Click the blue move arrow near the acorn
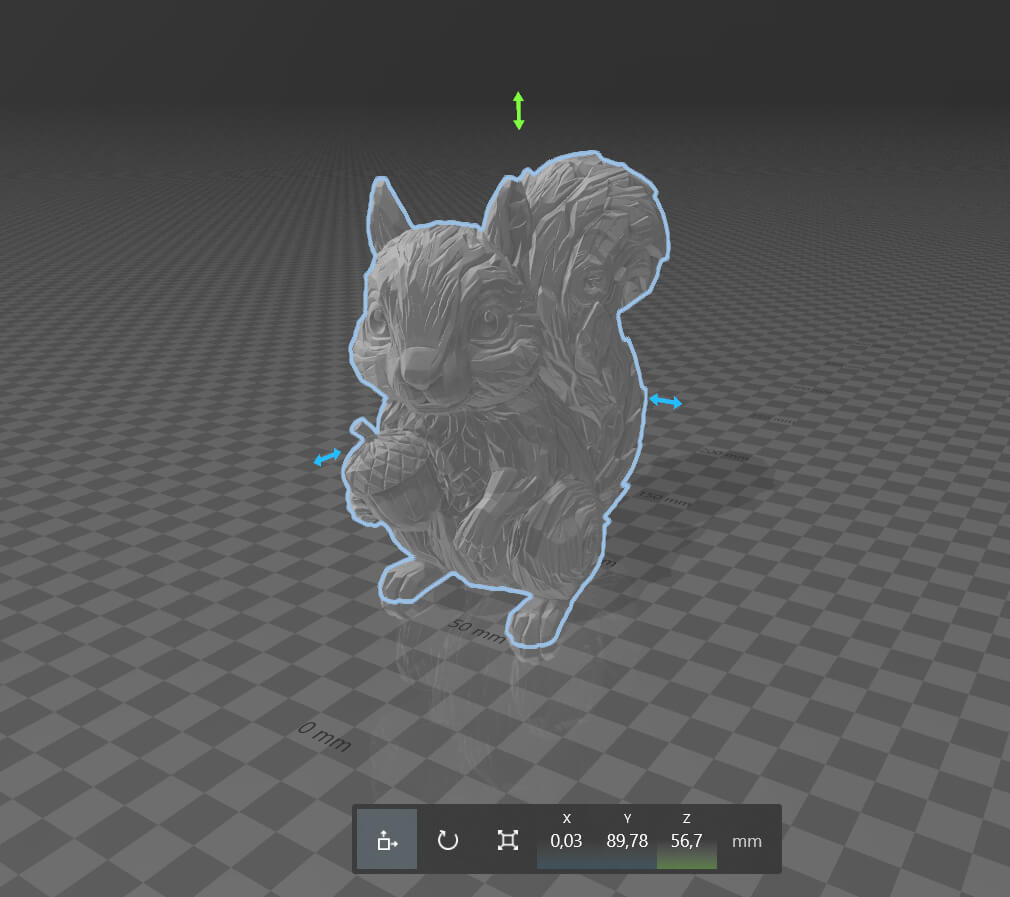This screenshot has height=897, width=1010. [327, 457]
